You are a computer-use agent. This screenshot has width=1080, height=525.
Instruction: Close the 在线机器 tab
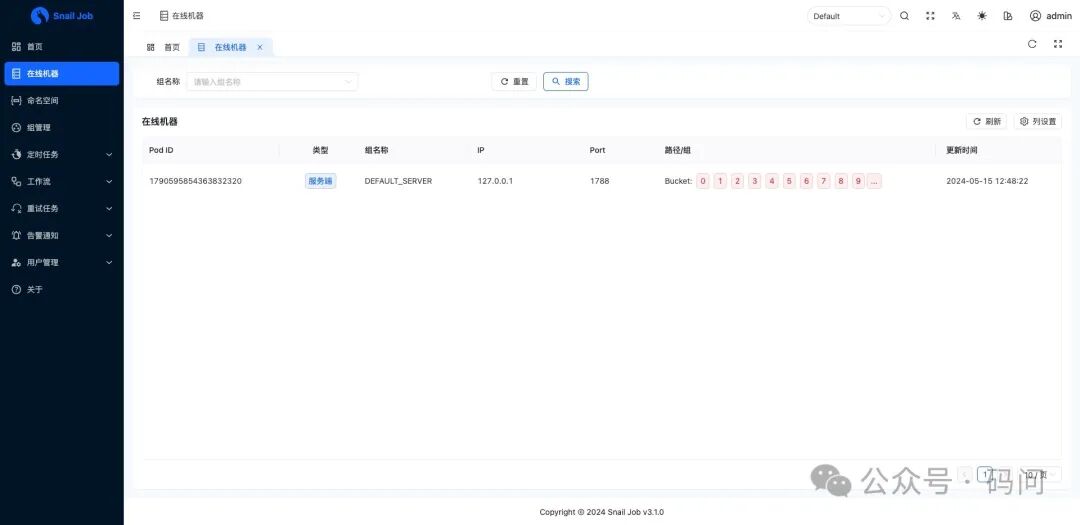260,48
